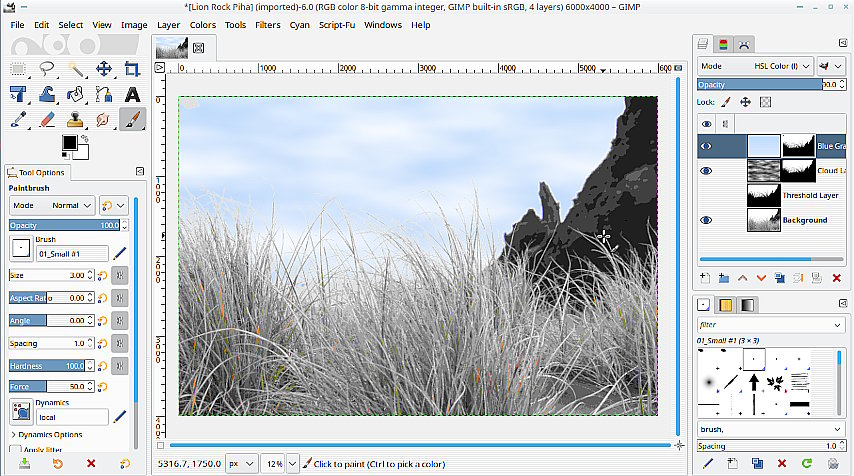Delete the selected brush

(x=782, y=463)
